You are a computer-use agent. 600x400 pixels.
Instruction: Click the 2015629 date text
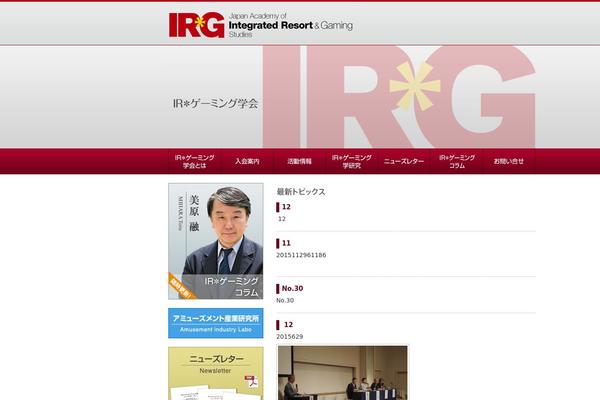[290, 336]
